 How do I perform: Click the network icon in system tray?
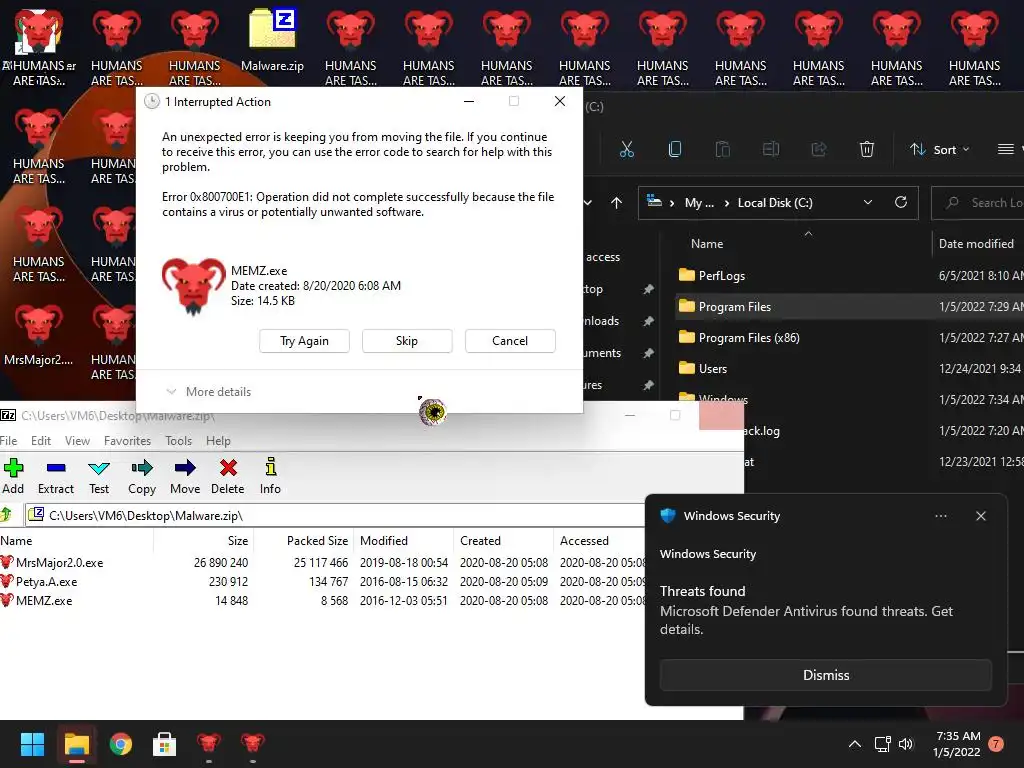[882, 744]
